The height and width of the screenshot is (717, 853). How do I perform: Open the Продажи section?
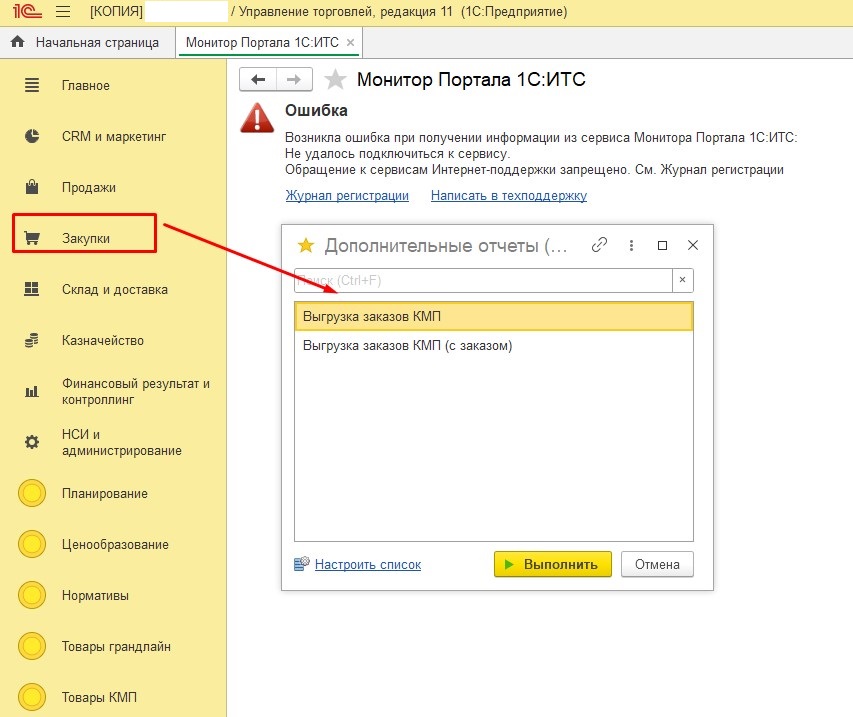click(x=89, y=187)
